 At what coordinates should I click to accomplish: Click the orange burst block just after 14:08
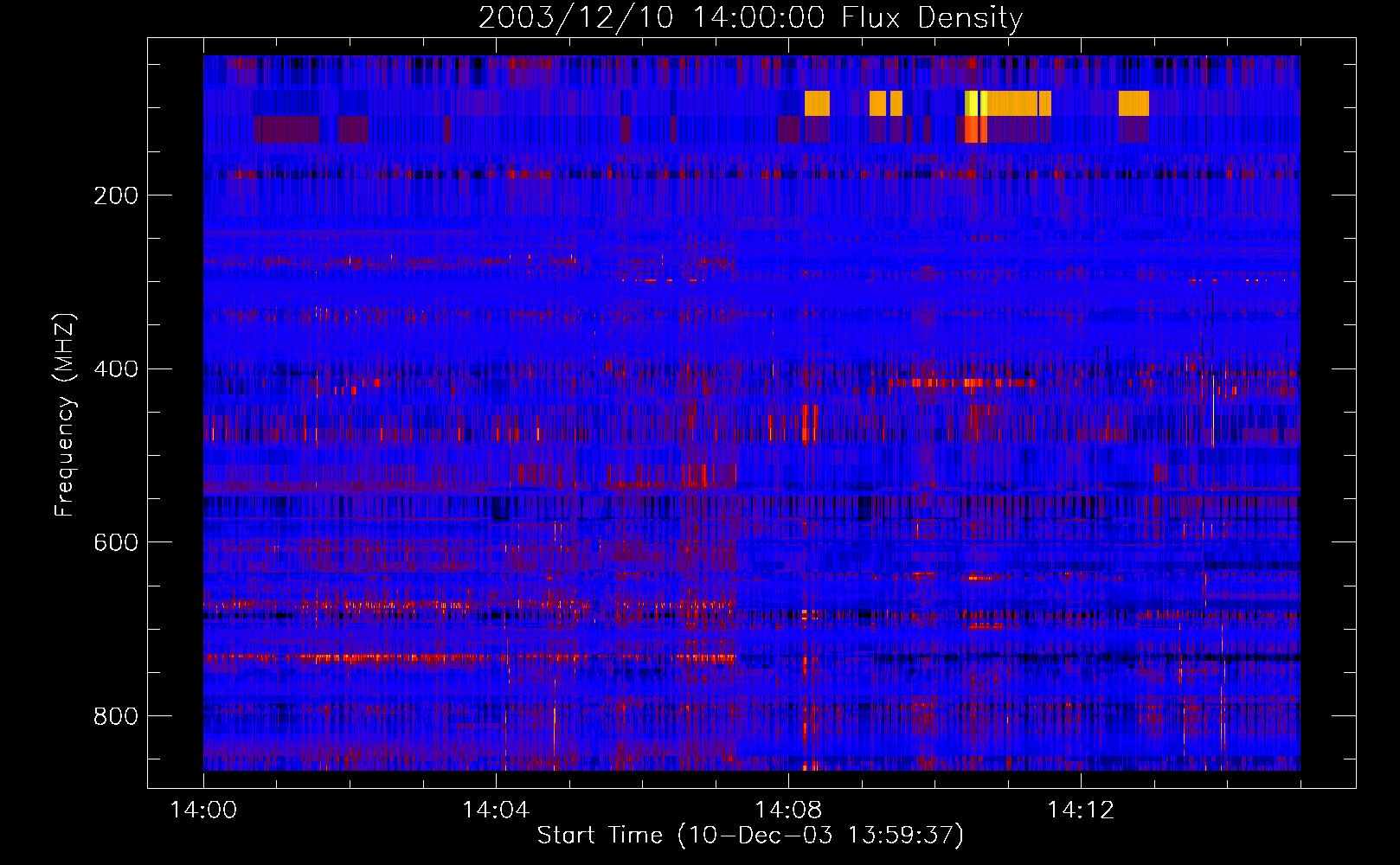(x=817, y=103)
